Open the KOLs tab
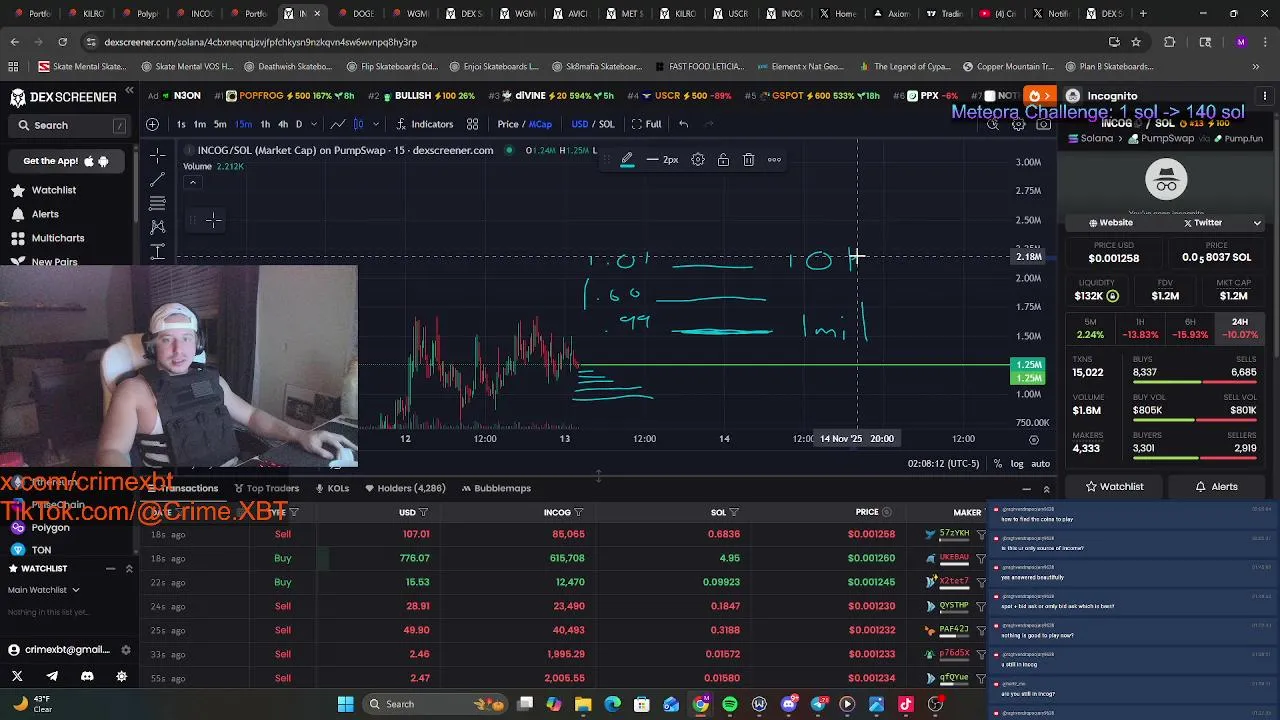The height and width of the screenshot is (720, 1280). click(331, 488)
